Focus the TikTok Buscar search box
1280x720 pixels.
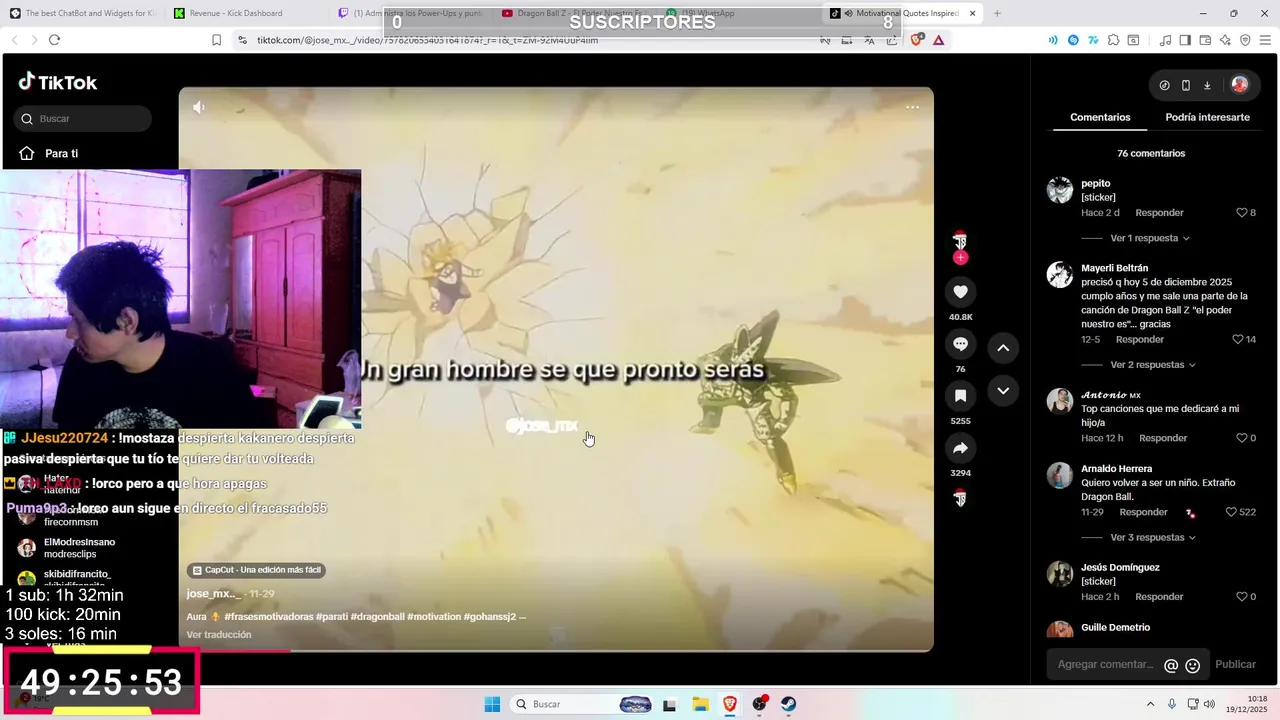pyautogui.click(x=83, y=119)
